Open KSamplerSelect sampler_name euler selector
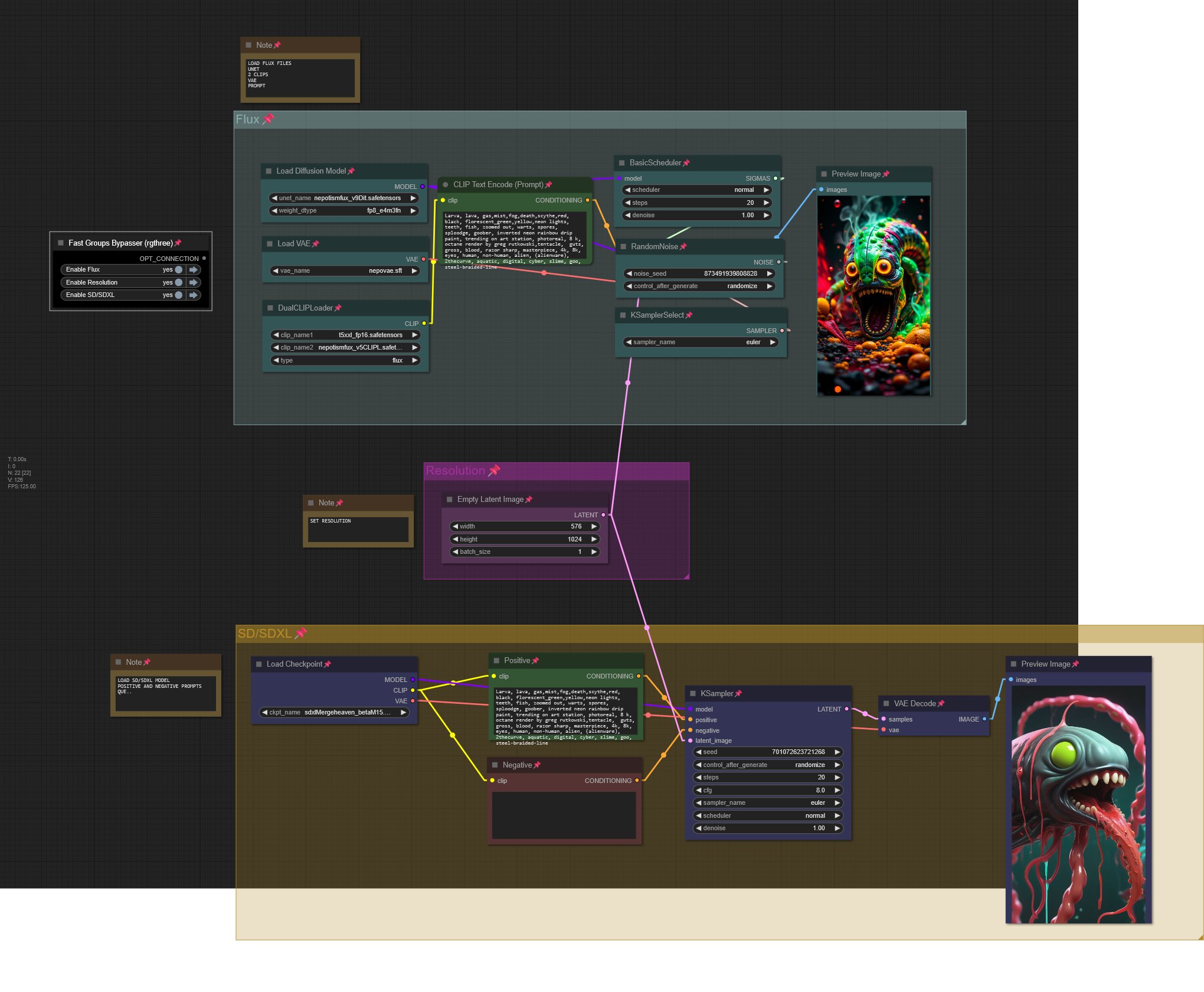 [x=701, y=342]
